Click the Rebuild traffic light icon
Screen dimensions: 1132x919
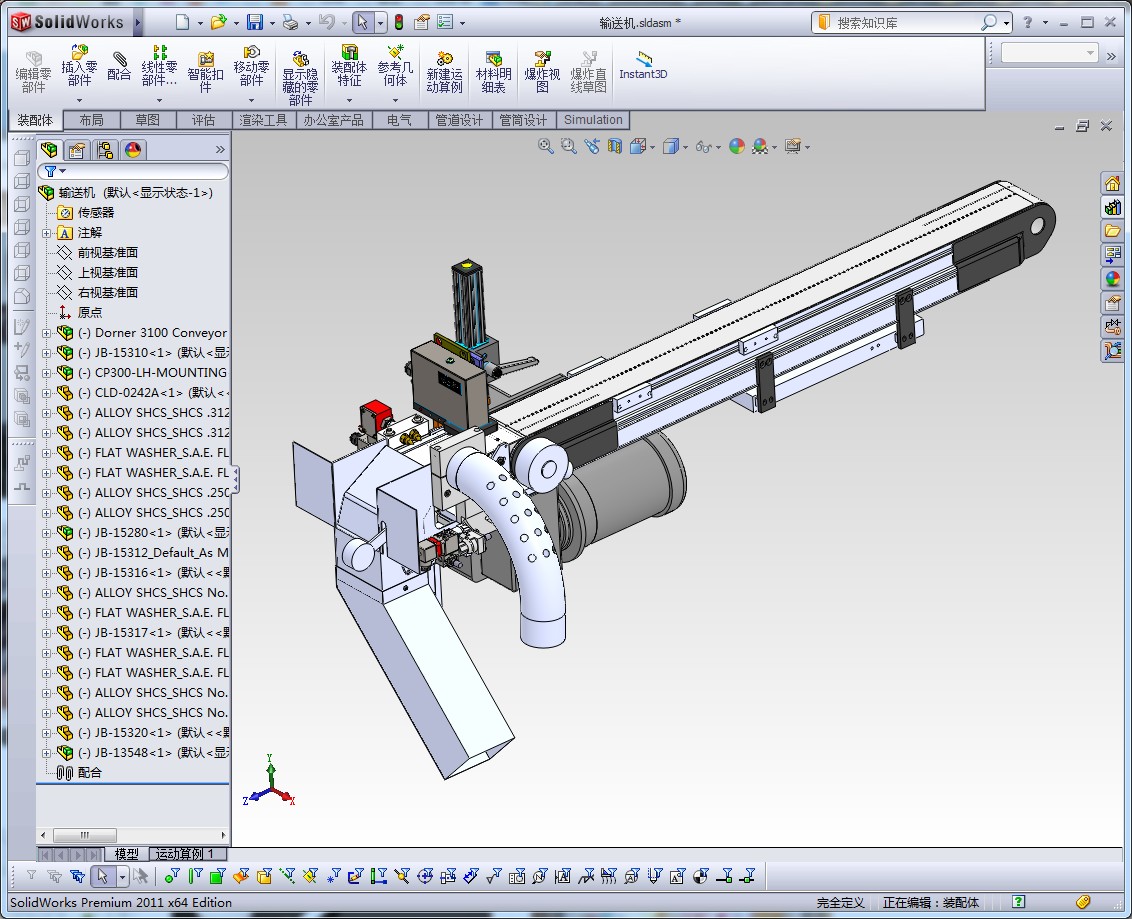tap(399, 22)
